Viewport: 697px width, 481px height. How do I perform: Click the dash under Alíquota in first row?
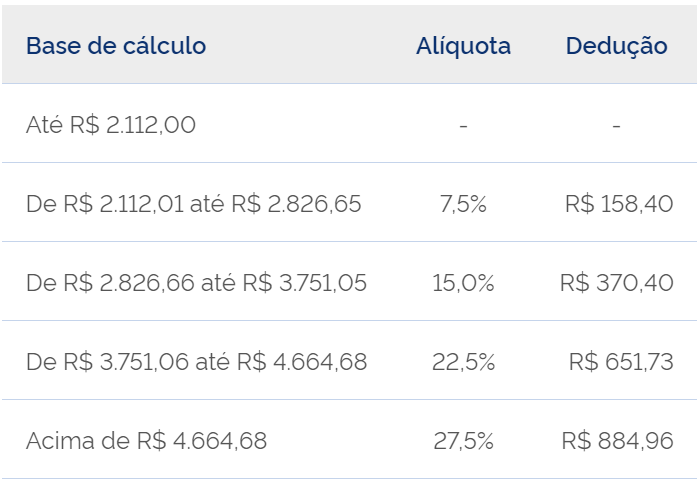(463, 126)
